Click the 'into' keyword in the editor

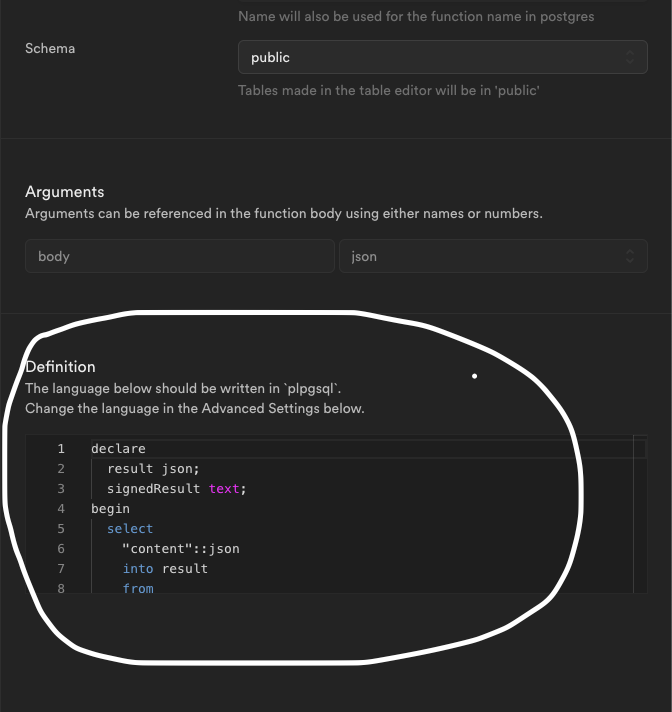138,569
